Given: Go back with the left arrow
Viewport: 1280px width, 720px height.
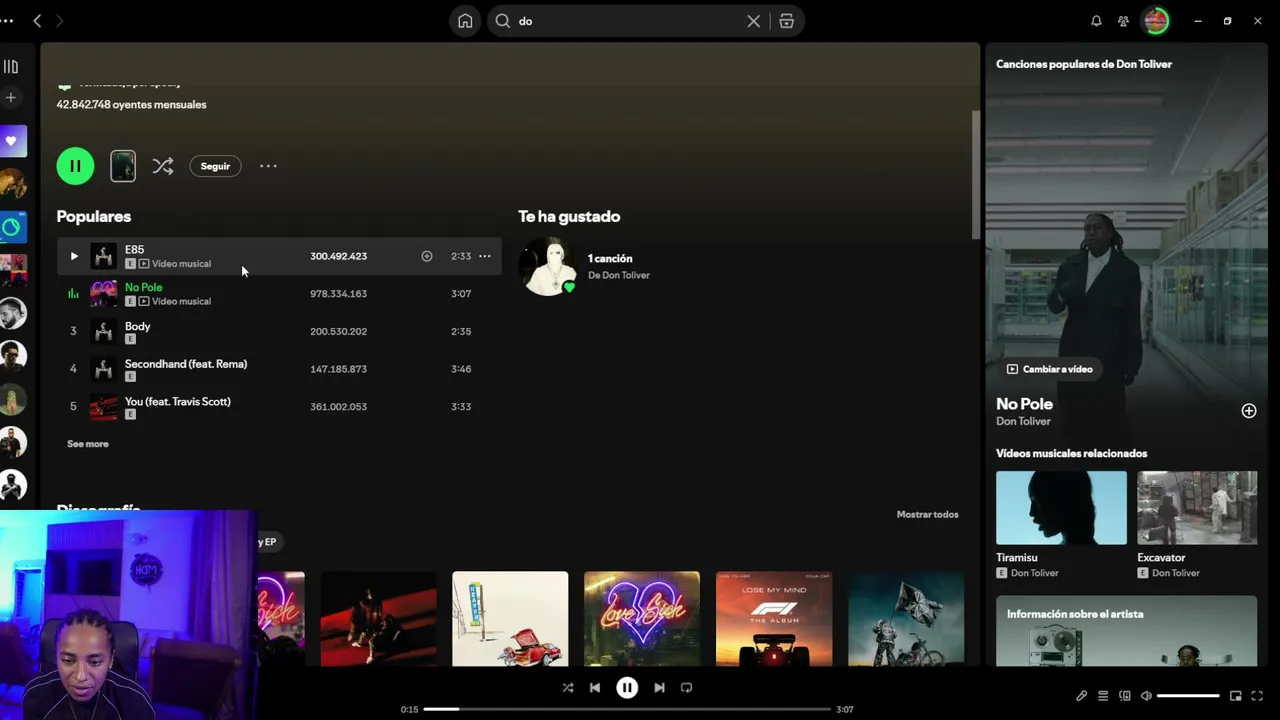Looking at the screenshot, I should [x=37, y=21].
